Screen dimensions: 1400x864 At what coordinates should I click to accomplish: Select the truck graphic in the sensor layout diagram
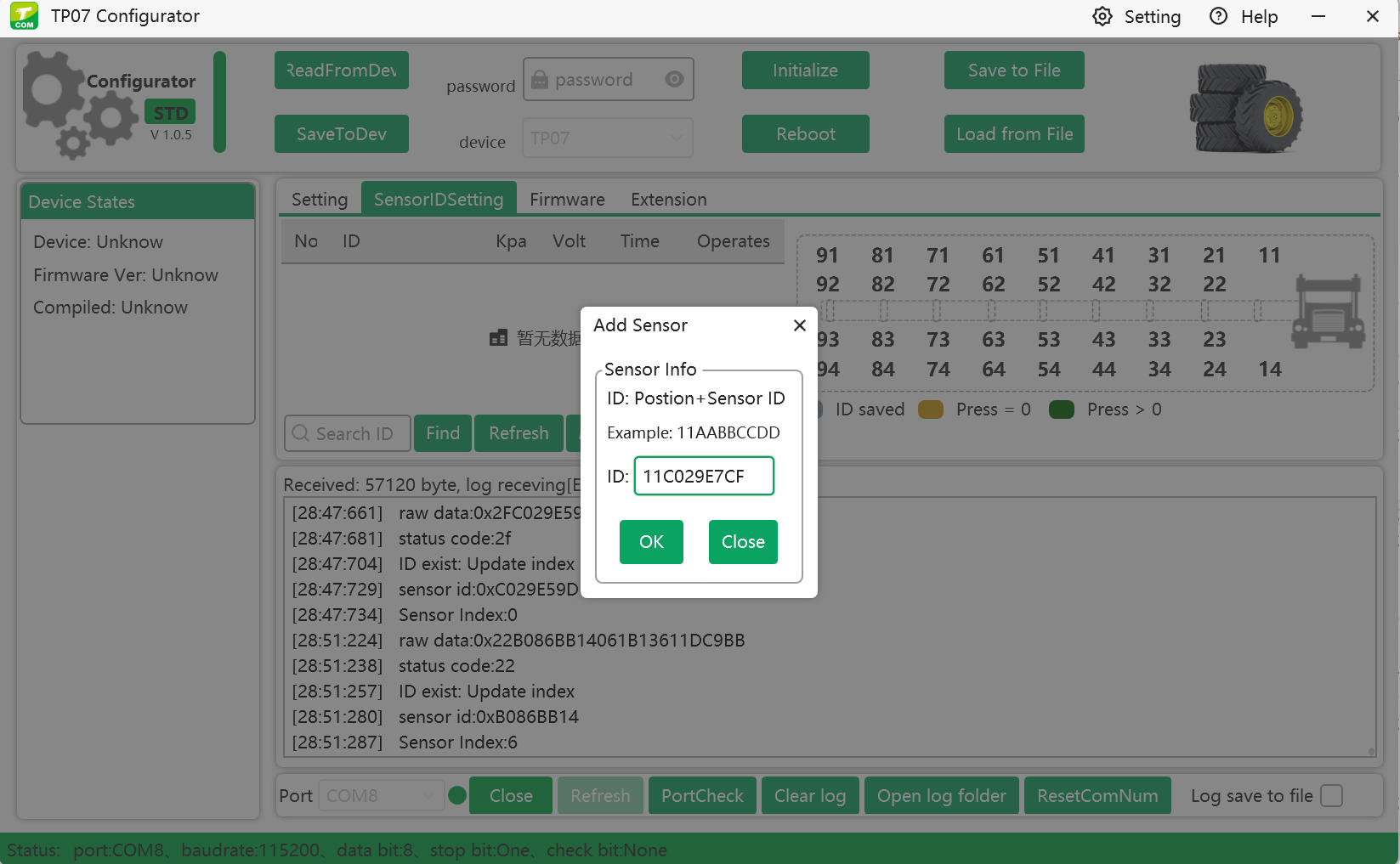point(1329,312)
